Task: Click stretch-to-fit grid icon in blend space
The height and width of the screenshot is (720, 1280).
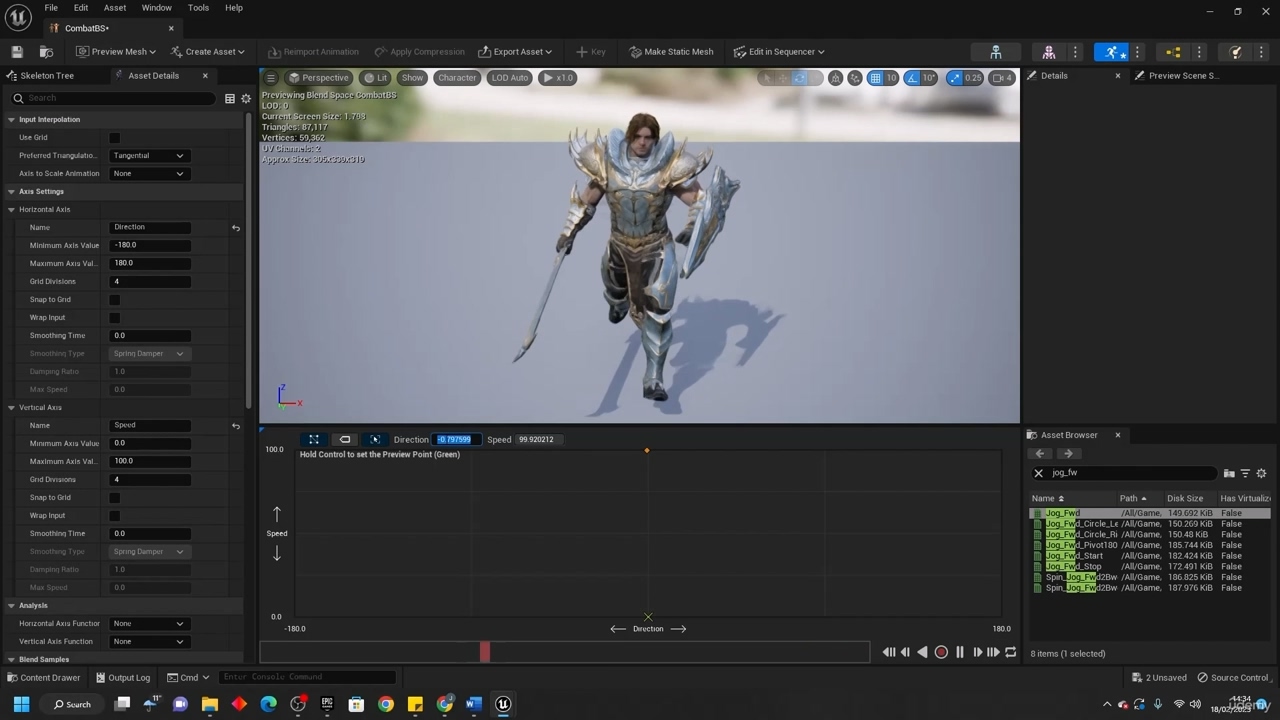Action: (x=375, y=439)
